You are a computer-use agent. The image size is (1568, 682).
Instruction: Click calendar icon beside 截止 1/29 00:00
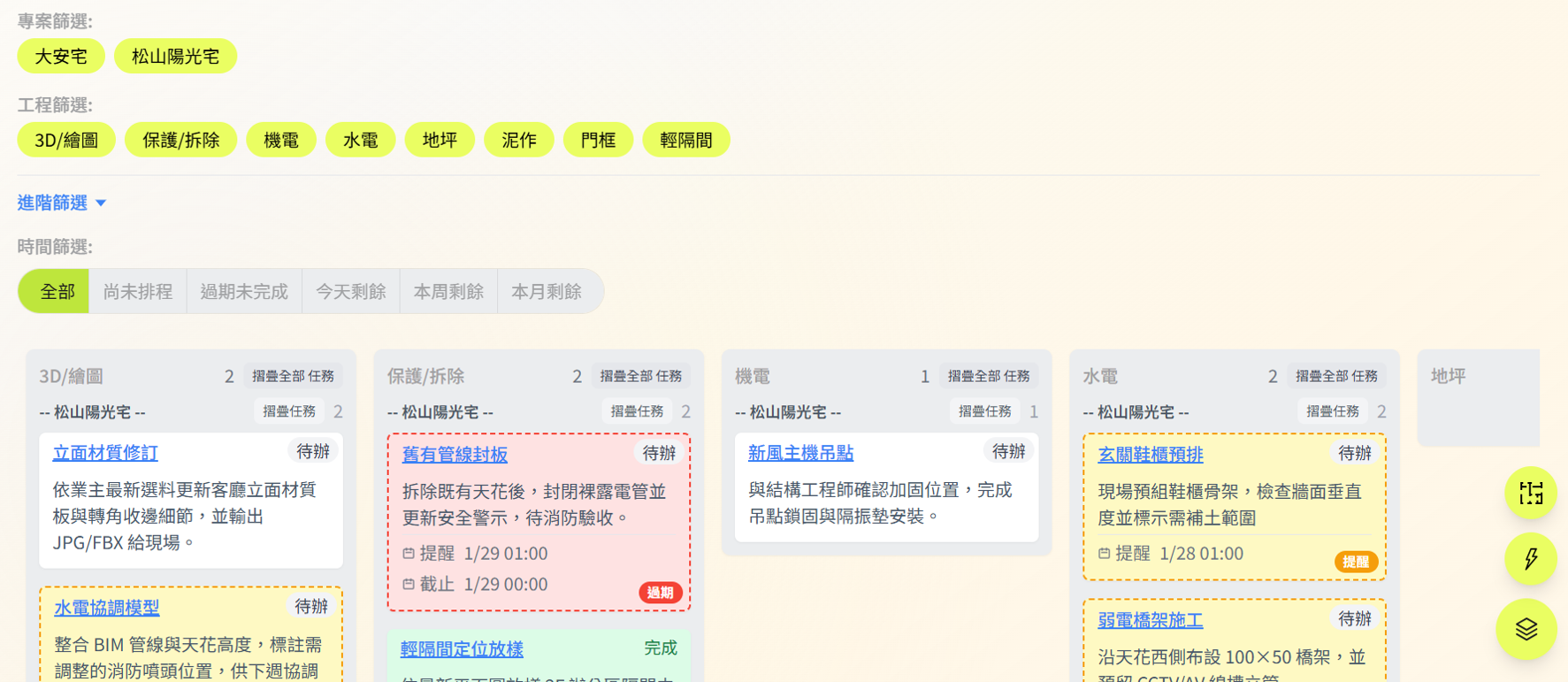(x=409, y=585)
